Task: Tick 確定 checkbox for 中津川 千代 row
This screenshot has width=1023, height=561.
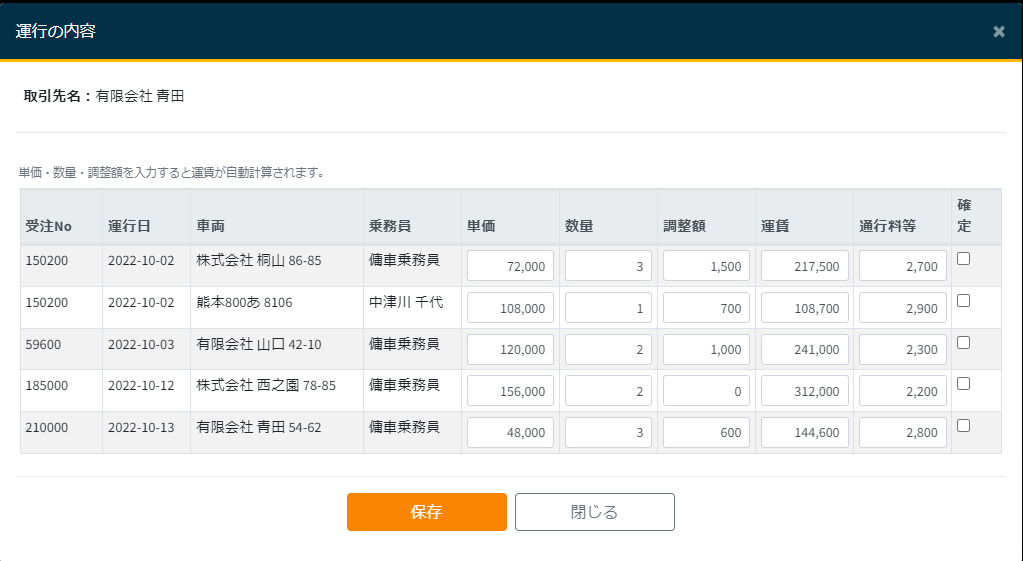Action: 963,300
